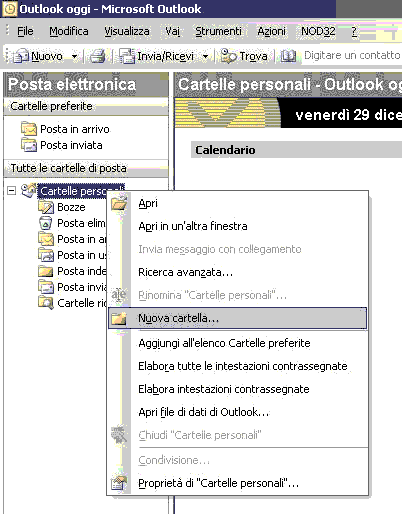The width and height of the screenshot is (402, 514).
Task: Choose Proprietà di "Cartelle personali"
Action: [238, 483]
